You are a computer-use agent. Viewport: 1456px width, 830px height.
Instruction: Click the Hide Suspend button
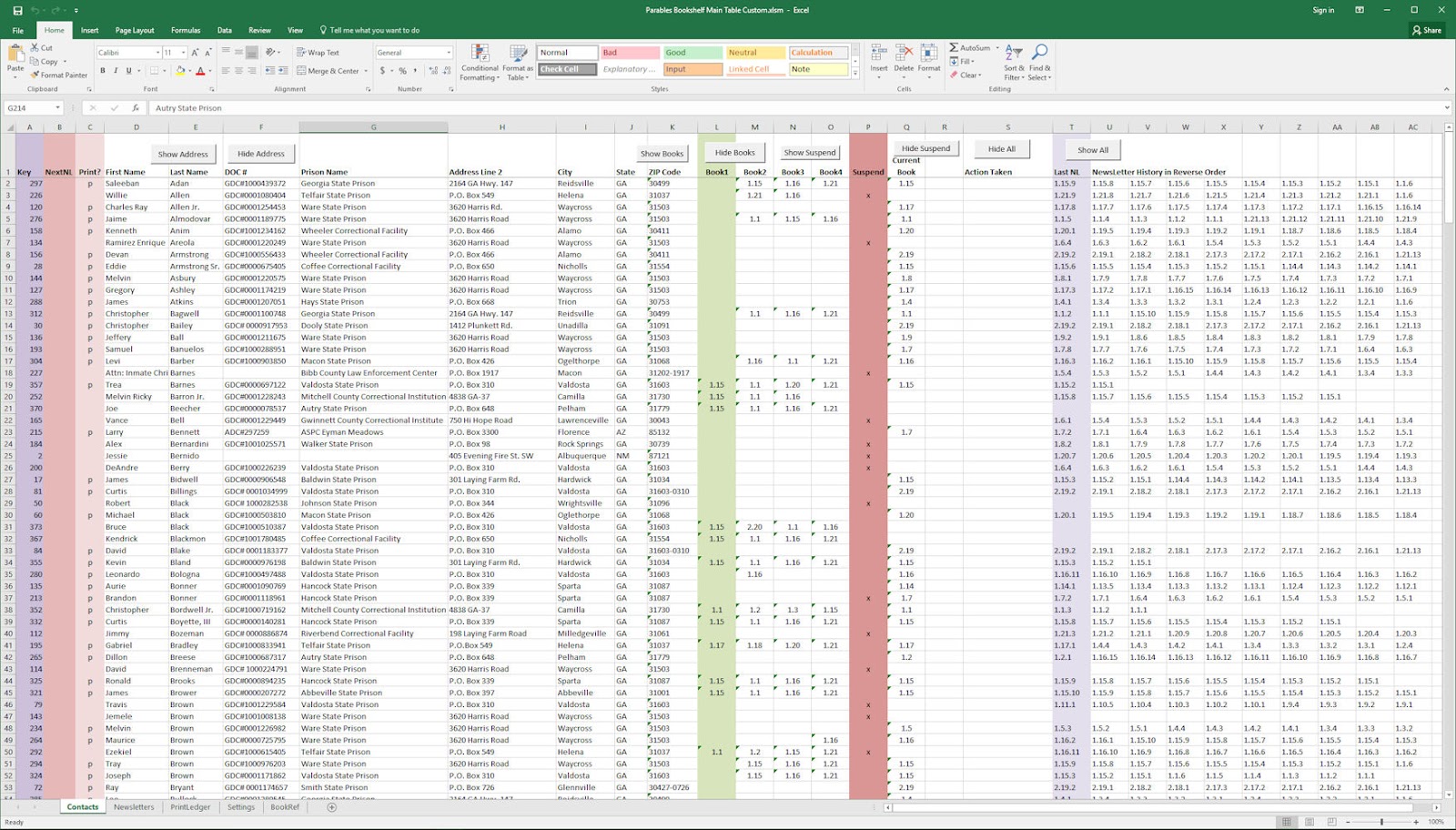(x=925, y=147)
